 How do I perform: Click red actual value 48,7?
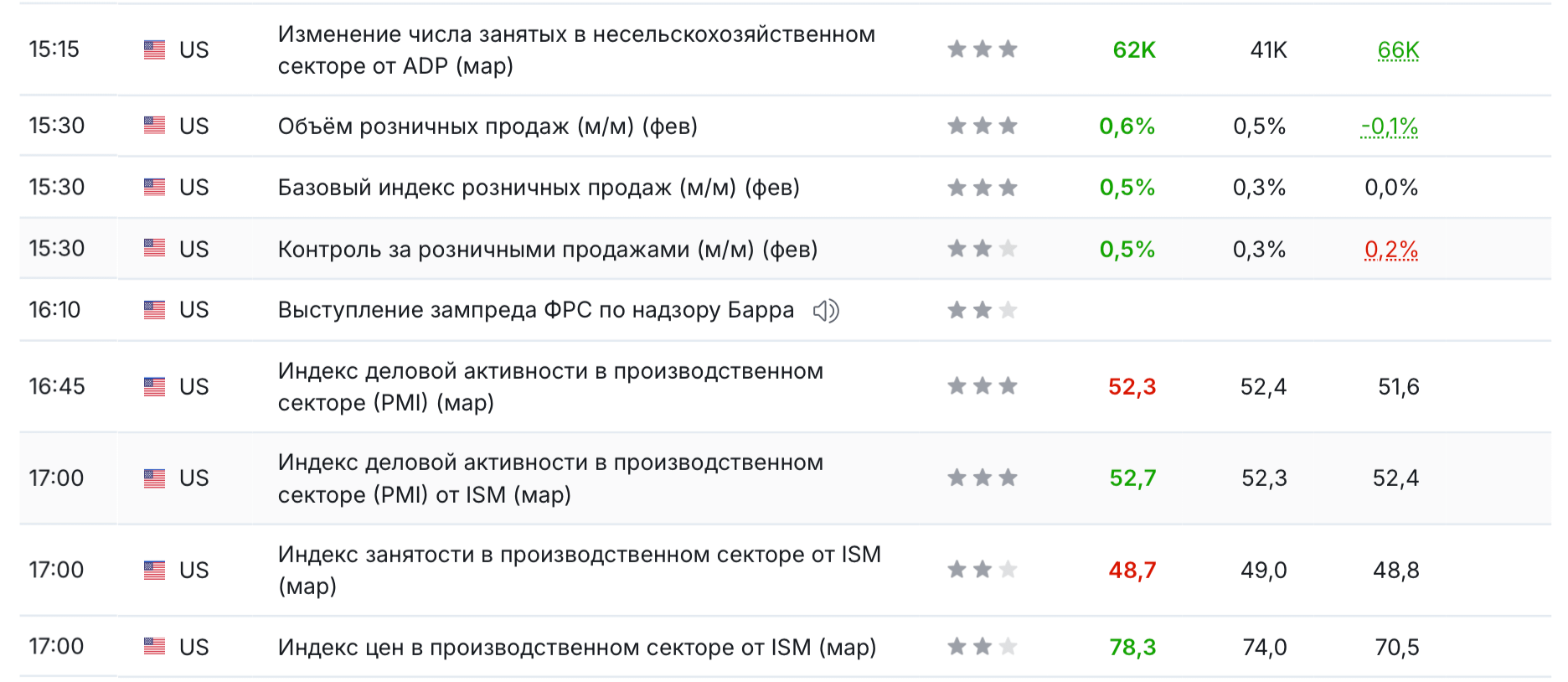click(1132, 571)
